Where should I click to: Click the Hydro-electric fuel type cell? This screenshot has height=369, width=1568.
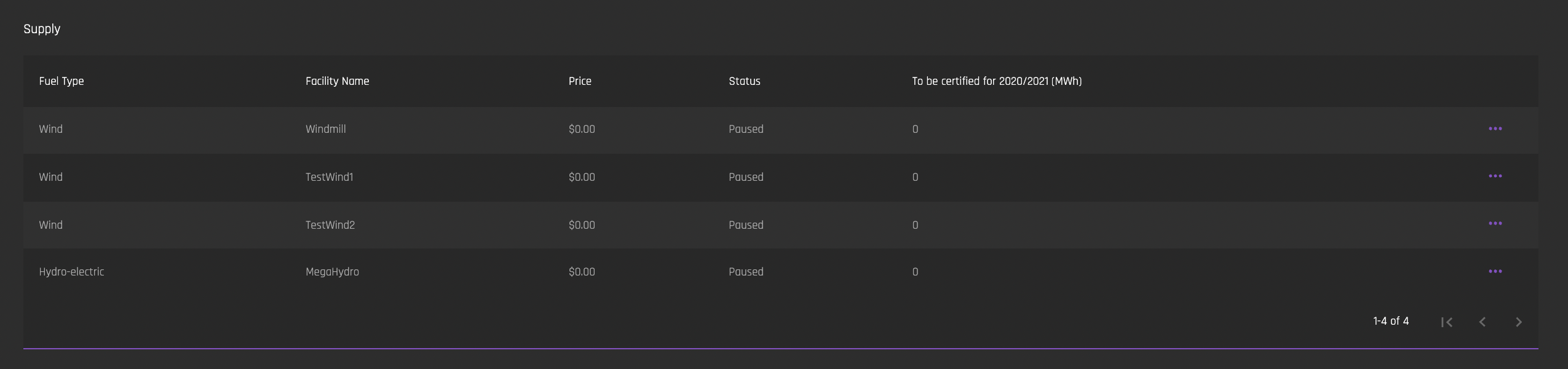click(71, 272)
